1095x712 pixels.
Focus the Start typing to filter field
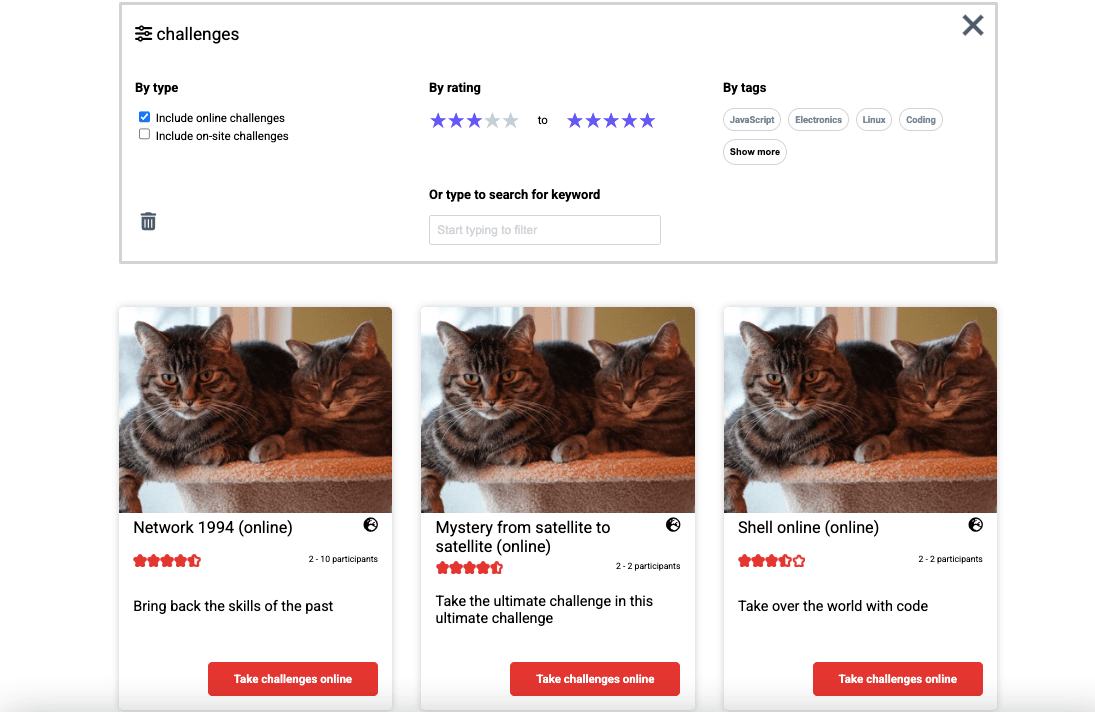[545, 230]
